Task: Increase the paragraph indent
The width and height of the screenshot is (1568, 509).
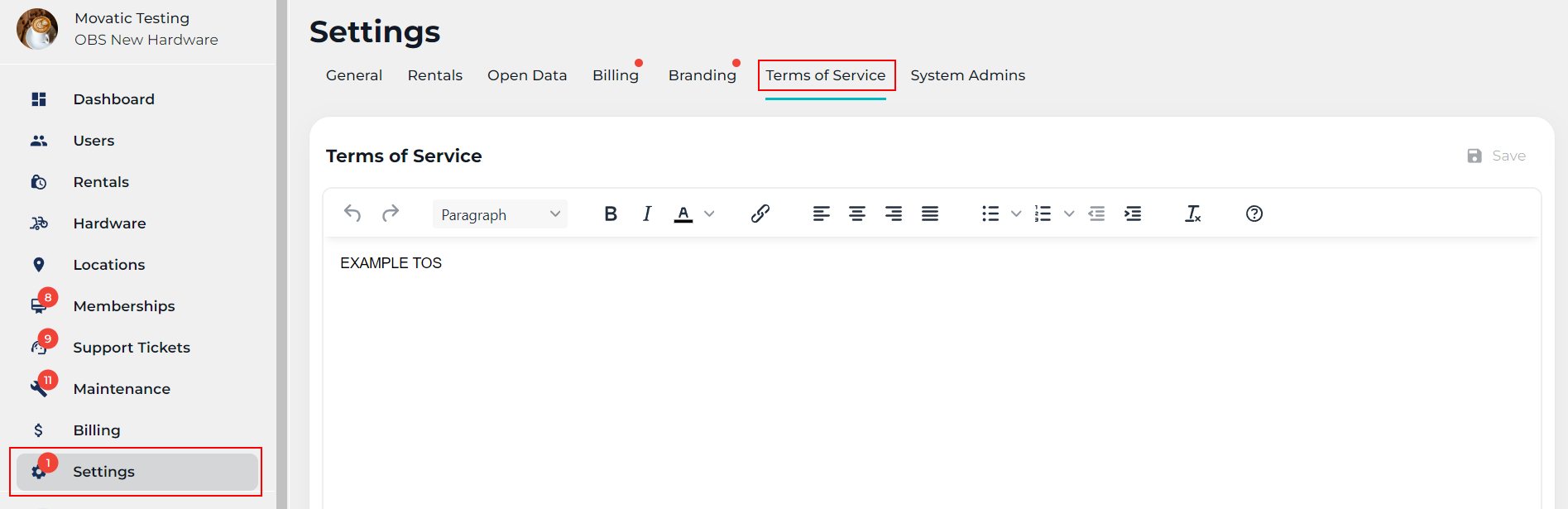Action: point(1133,214)
